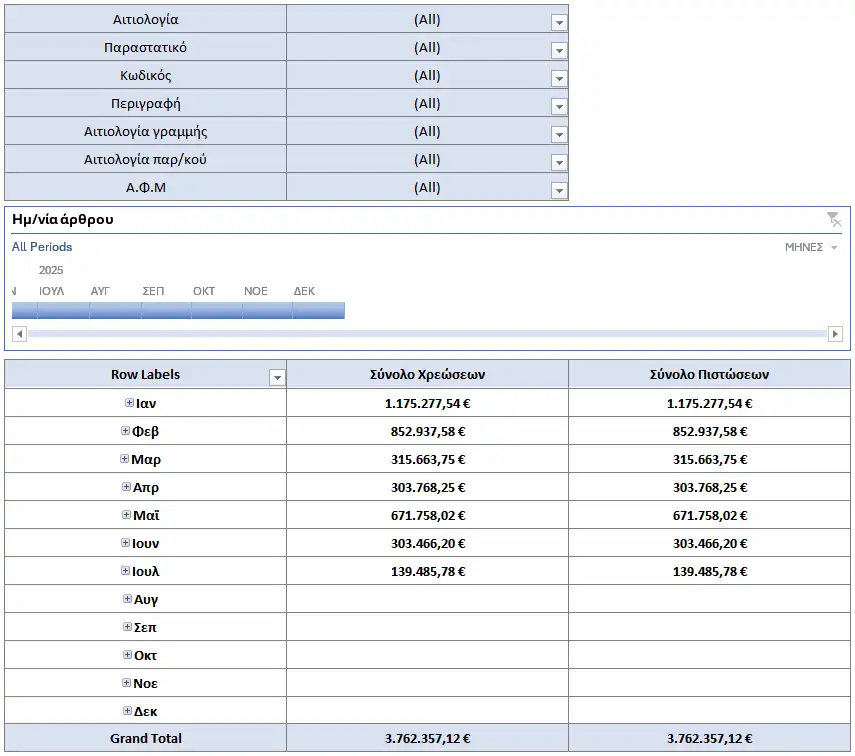
Task: Open the Κωδικός filter dropdown
Action: point(559,79)
